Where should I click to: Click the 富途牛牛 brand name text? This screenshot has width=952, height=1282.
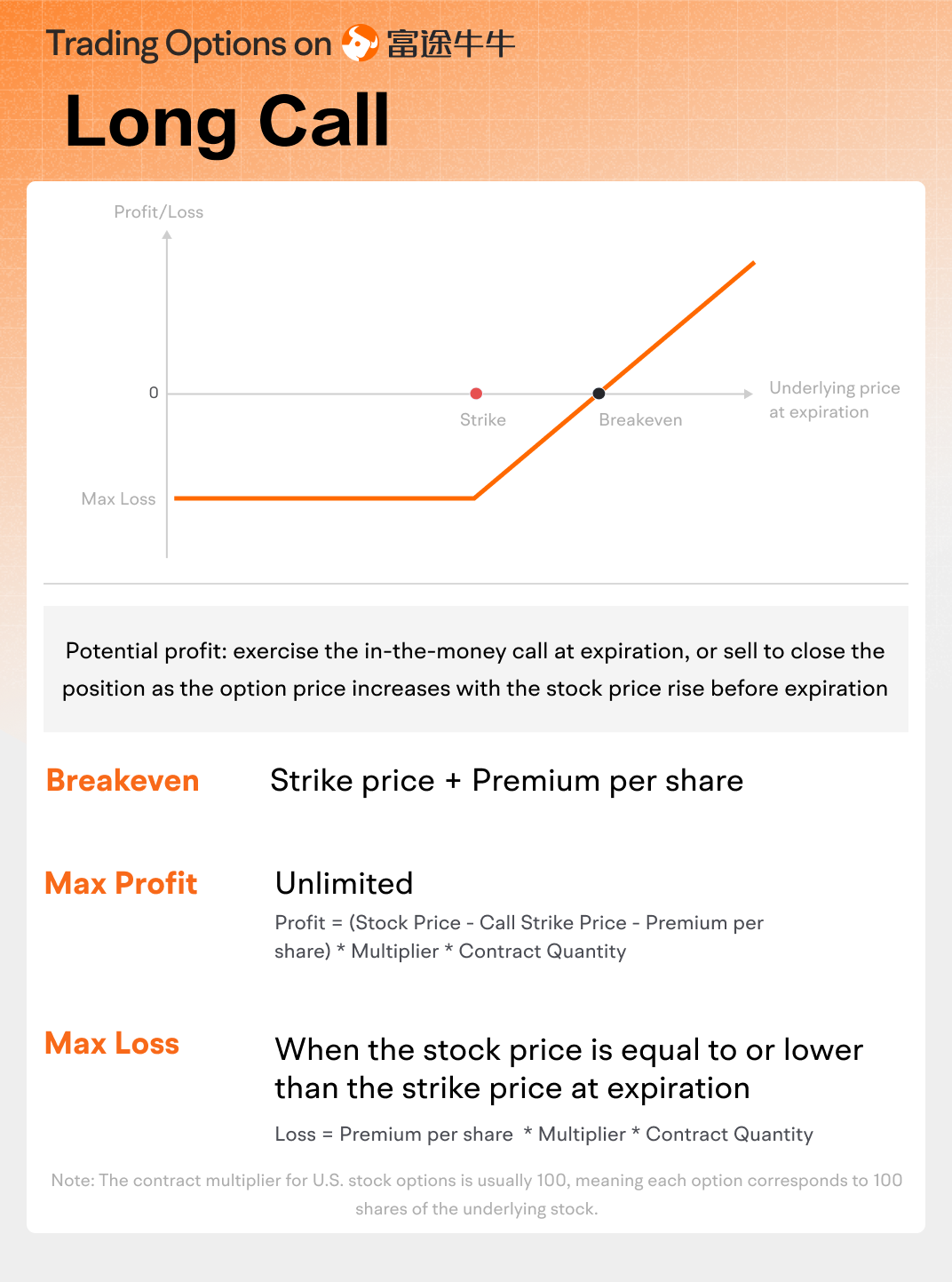pyautogui.click(x=450, y=44)
